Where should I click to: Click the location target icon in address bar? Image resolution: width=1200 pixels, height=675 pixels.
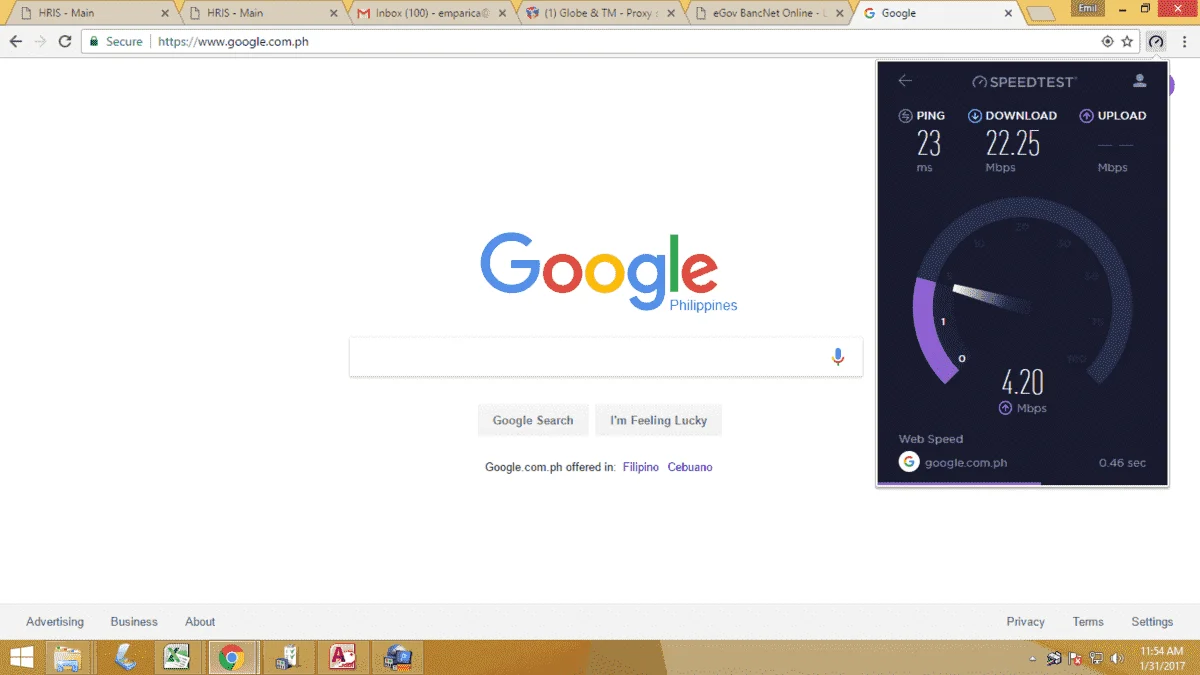pyautogui.click(x=1107, y=42)
